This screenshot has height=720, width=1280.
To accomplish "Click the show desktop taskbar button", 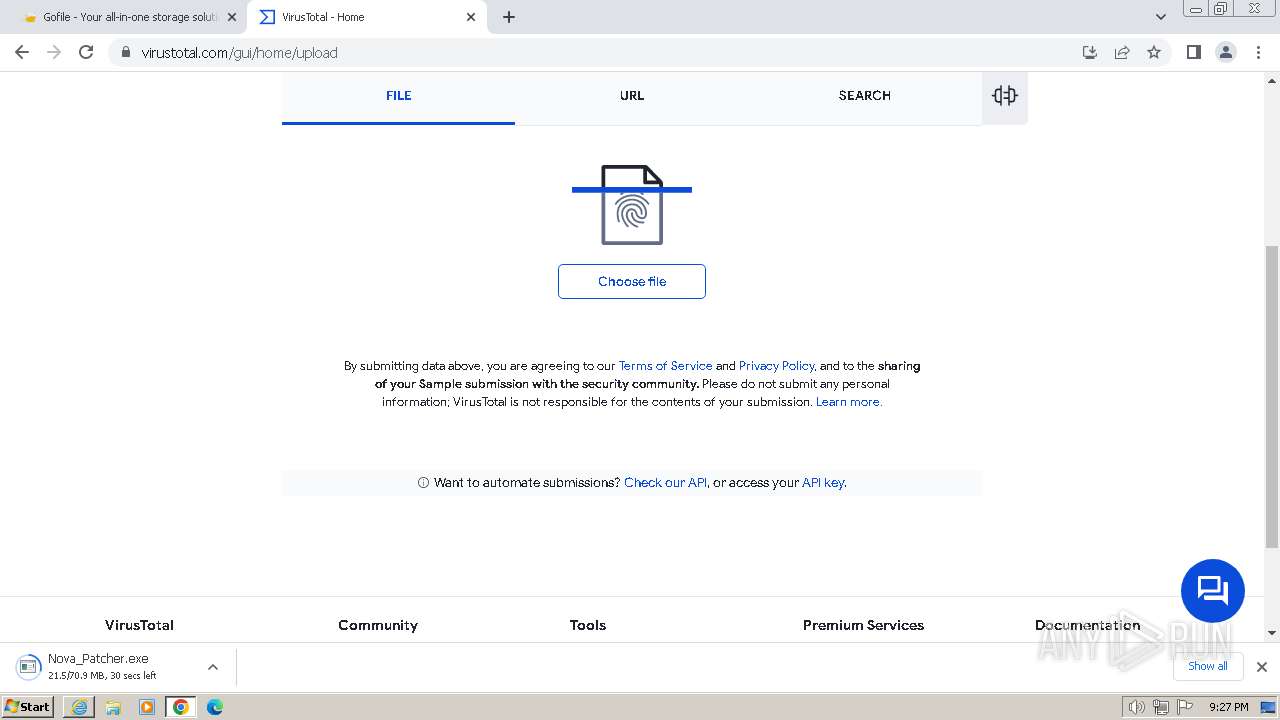I will [x=1270, y=707].
